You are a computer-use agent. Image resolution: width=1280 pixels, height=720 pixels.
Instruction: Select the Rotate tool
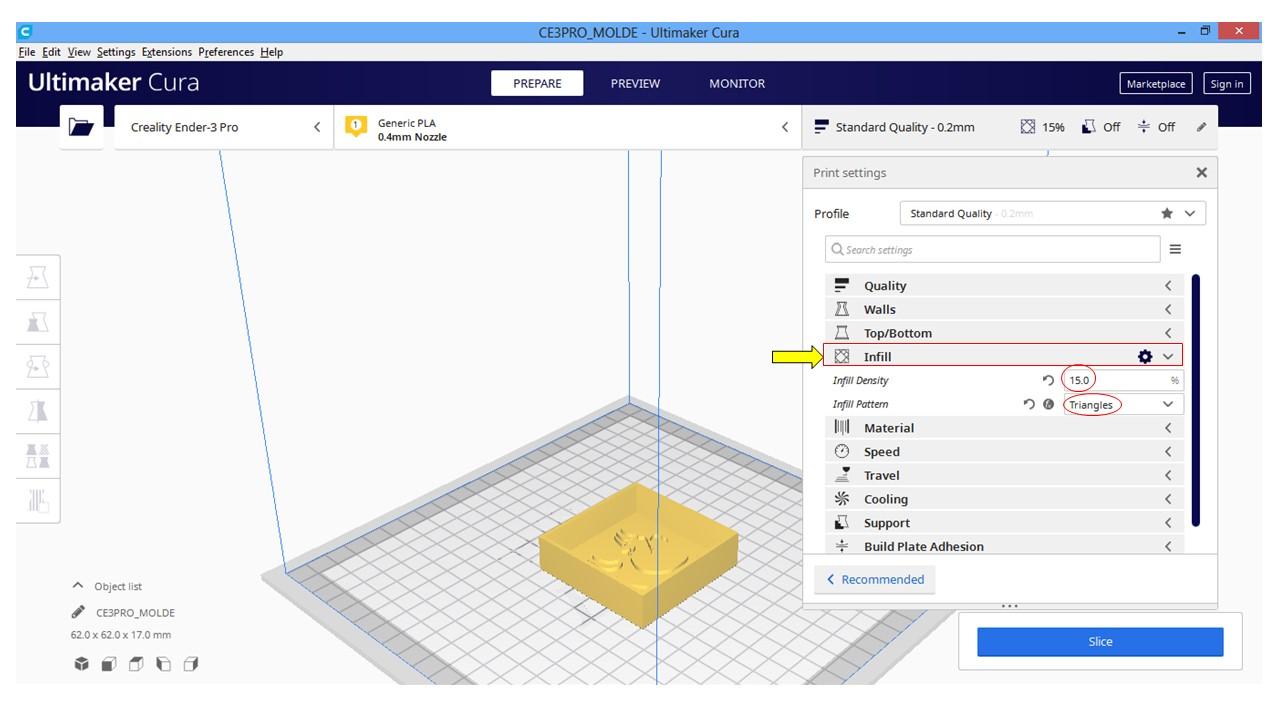pyautogui.click(x=38, y=366)
